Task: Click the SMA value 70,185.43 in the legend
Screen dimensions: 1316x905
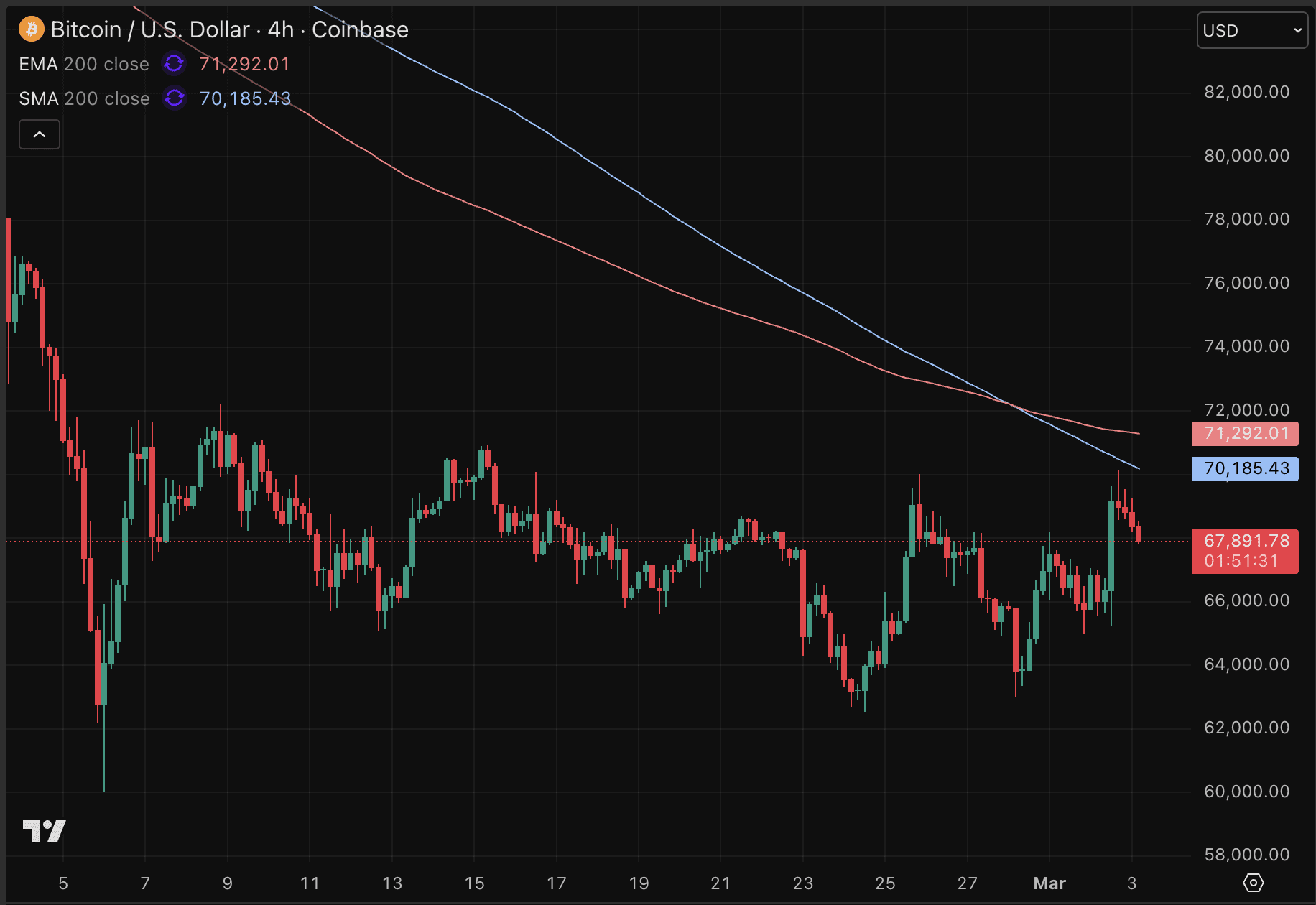Action: click(245, 98)
